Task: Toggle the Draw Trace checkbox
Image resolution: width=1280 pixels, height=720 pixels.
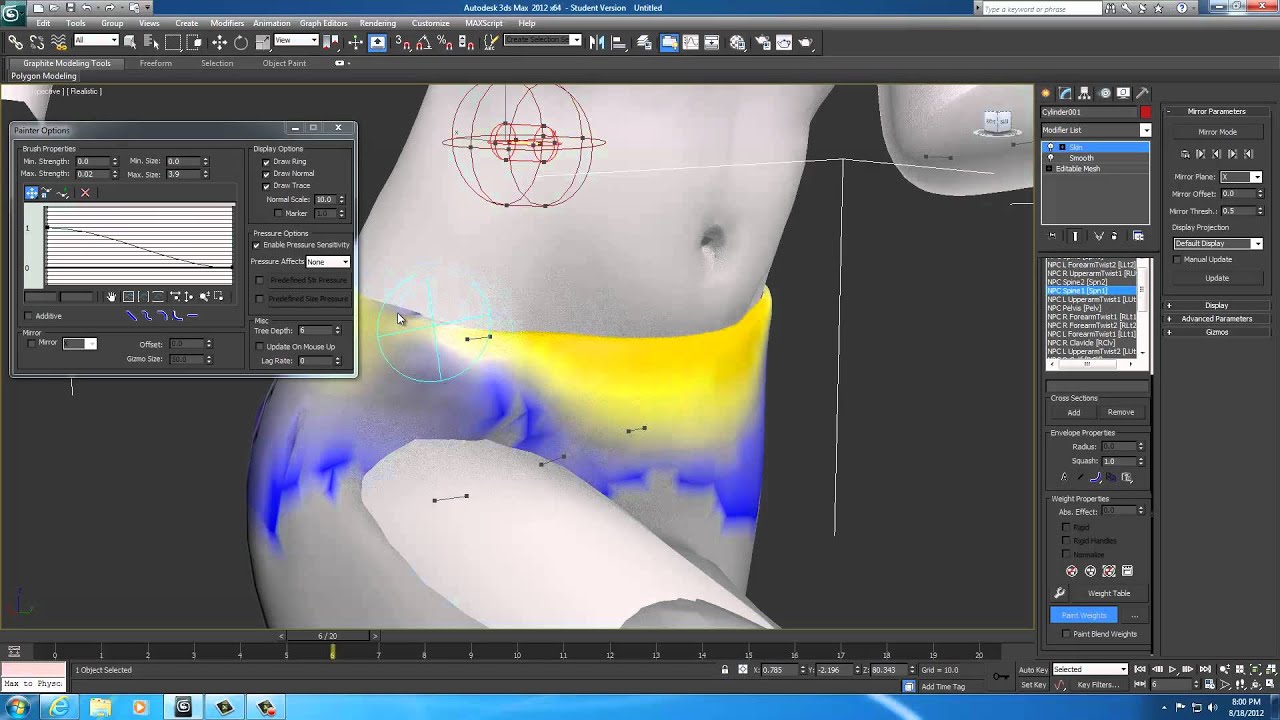Action: (x=266, y=186)
